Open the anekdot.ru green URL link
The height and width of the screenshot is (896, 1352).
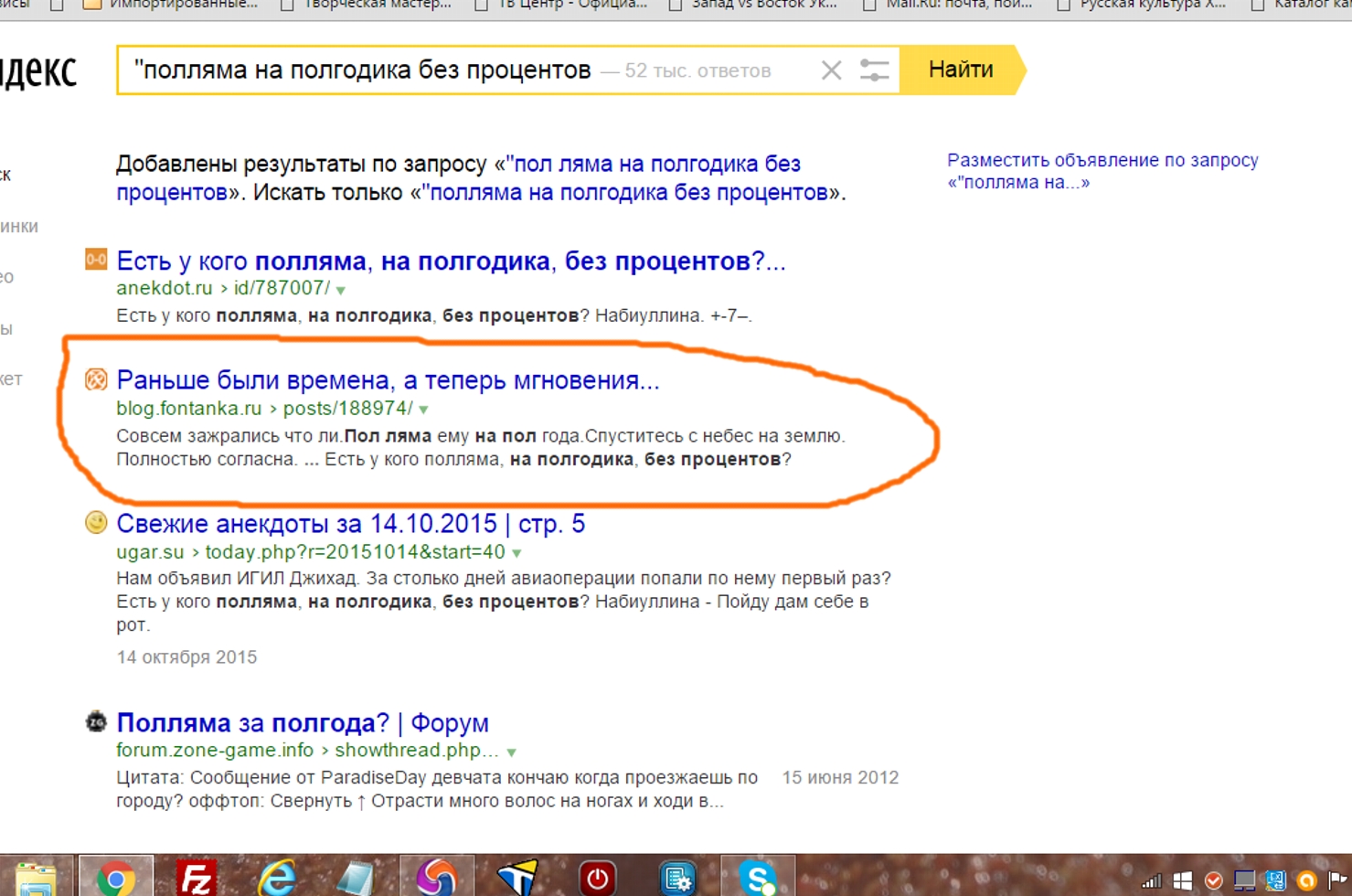coord(223,288)
